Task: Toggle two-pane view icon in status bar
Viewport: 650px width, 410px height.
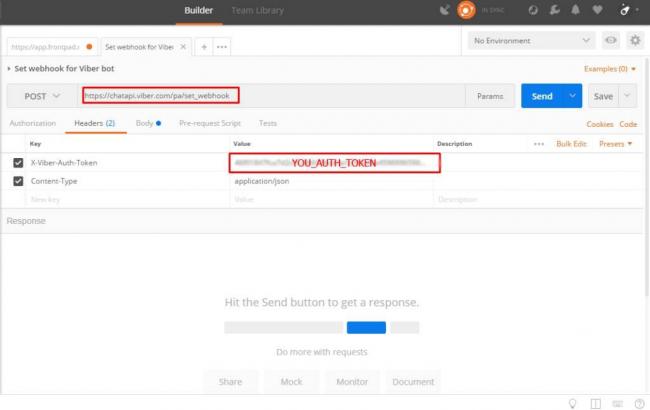Action: point(596,403)
